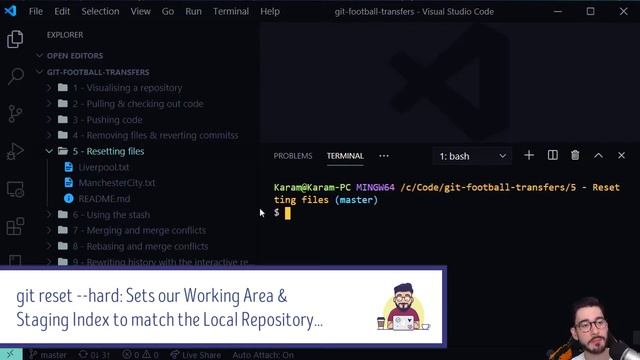Viewport: 640px width, 360px height.
Task: Switch to the PROBLEMS tab
Action: pos(293,156)
